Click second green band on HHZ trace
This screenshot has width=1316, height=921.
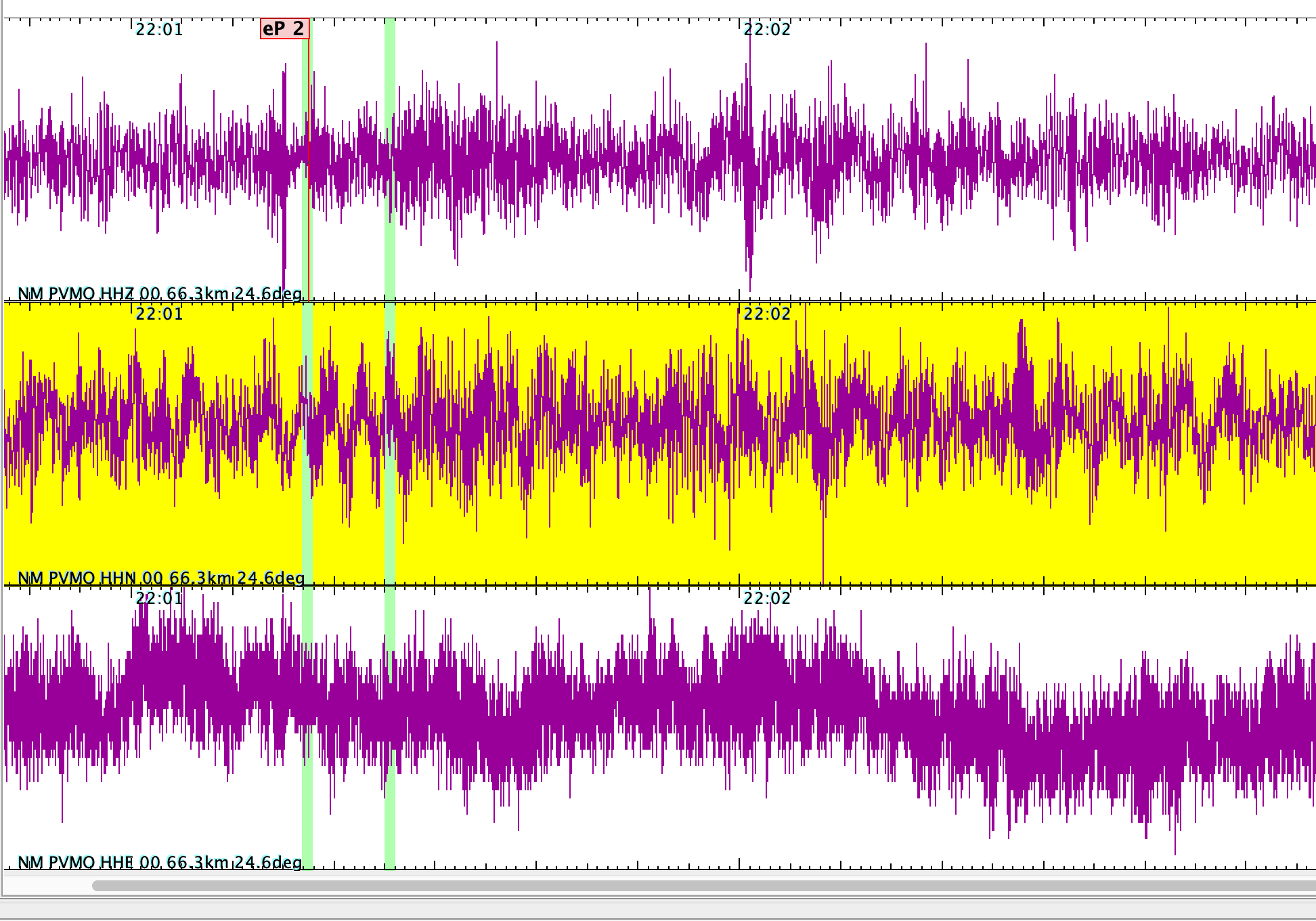[389, 81]
